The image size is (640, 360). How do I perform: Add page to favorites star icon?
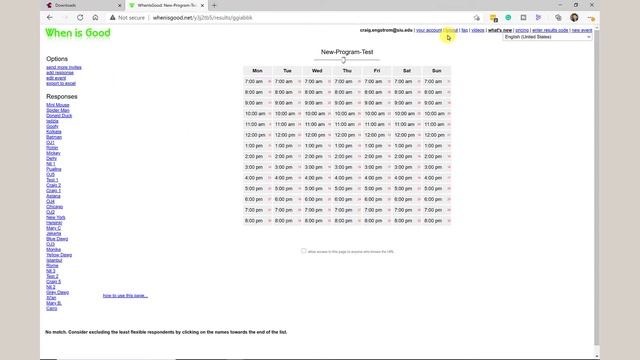coord(477,18)
